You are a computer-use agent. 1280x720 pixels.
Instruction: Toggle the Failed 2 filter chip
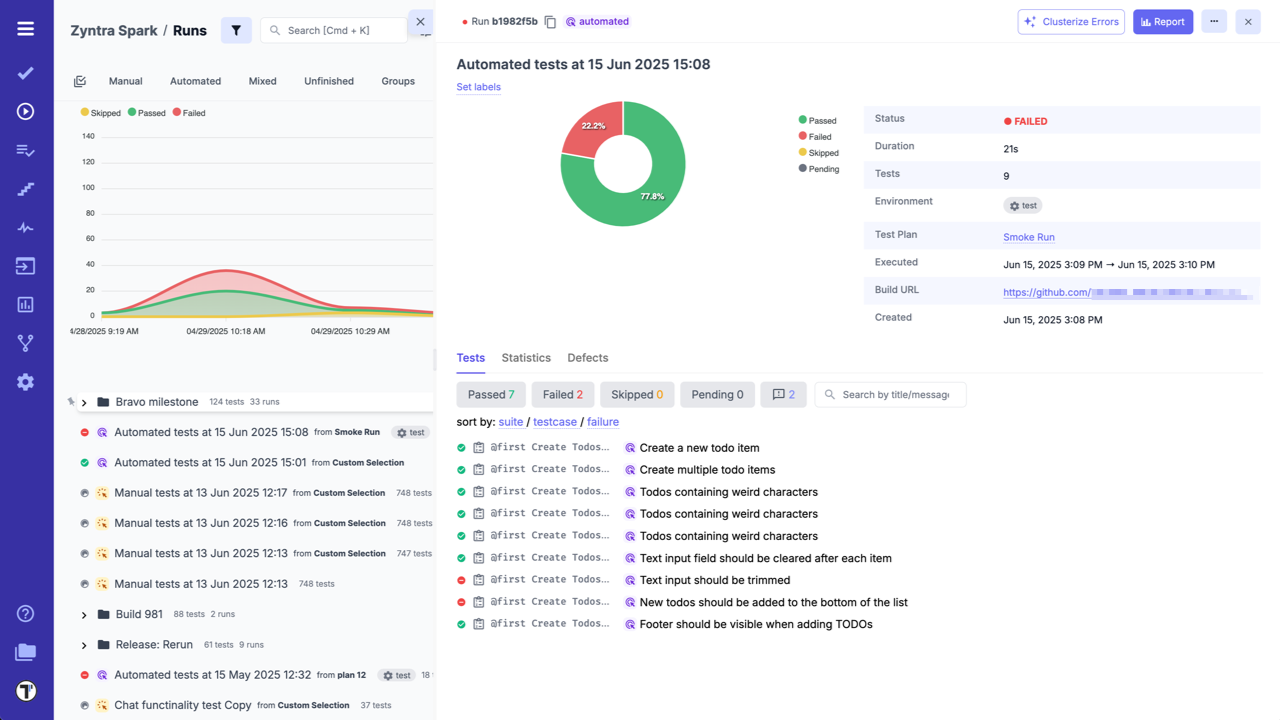[562, 394]
